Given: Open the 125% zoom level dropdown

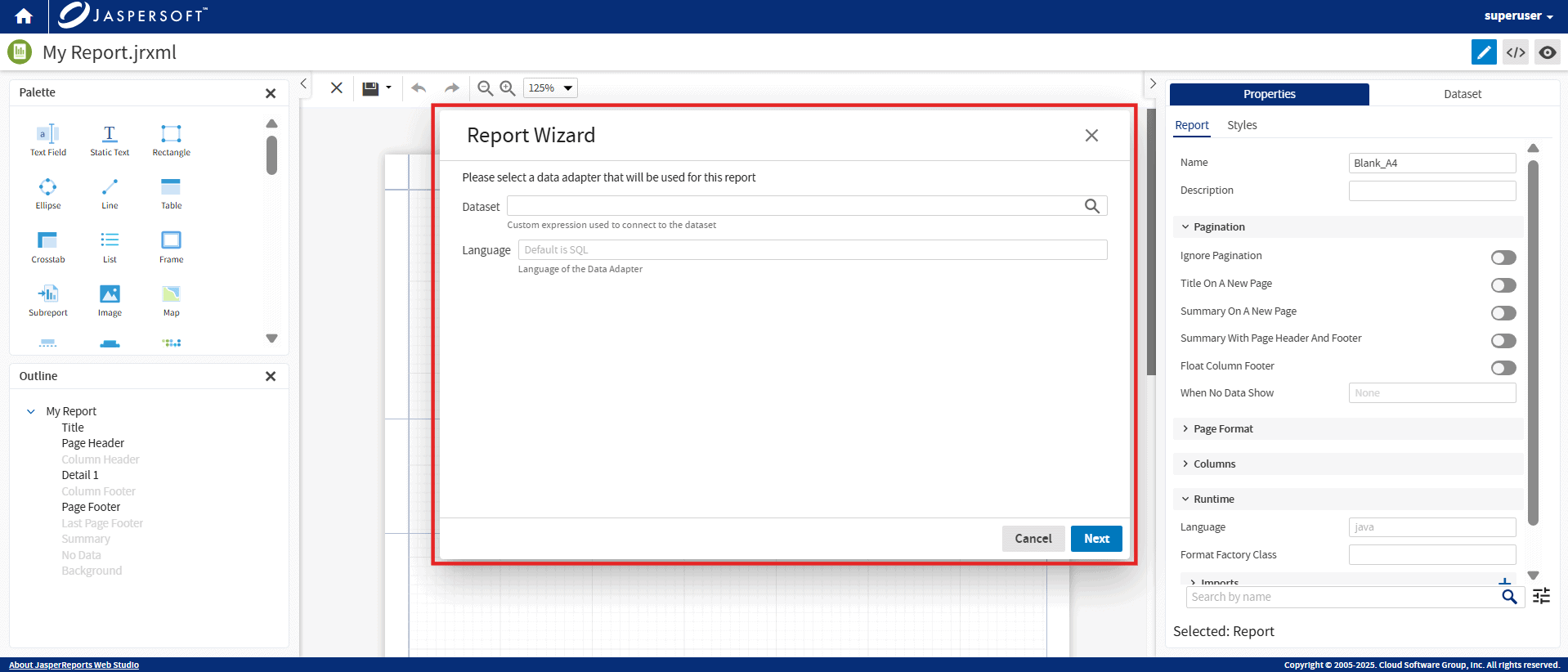Looking at the screenshot, I should (x=550, y=88).
